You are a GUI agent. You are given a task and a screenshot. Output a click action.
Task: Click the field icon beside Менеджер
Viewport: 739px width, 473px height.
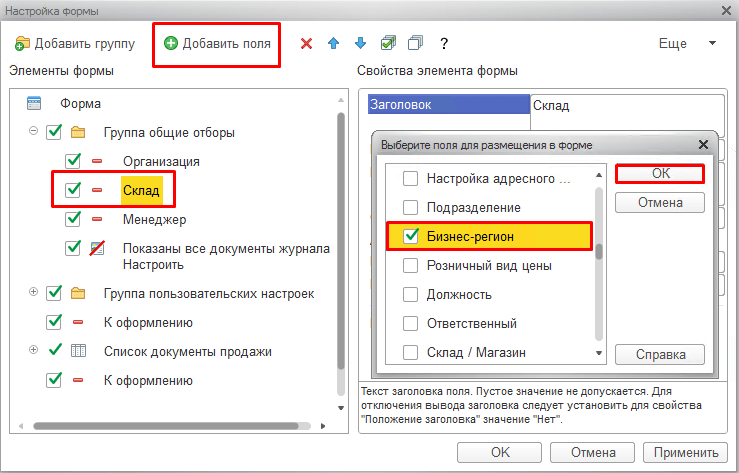(97, 219)
